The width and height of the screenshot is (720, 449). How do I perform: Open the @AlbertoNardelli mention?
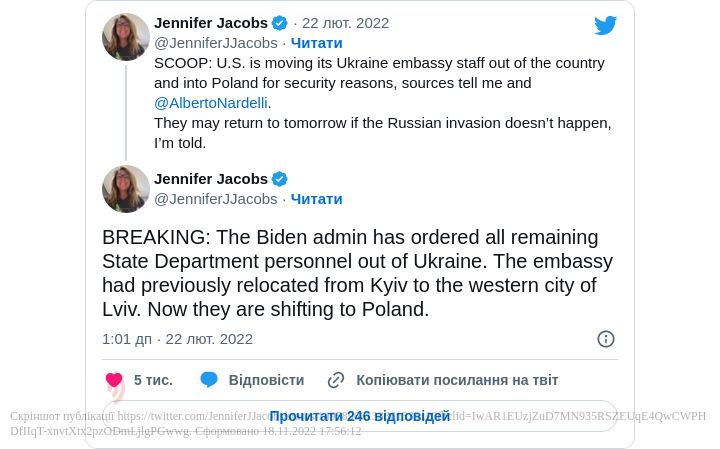pyautogui.click(x=211, y=102)
